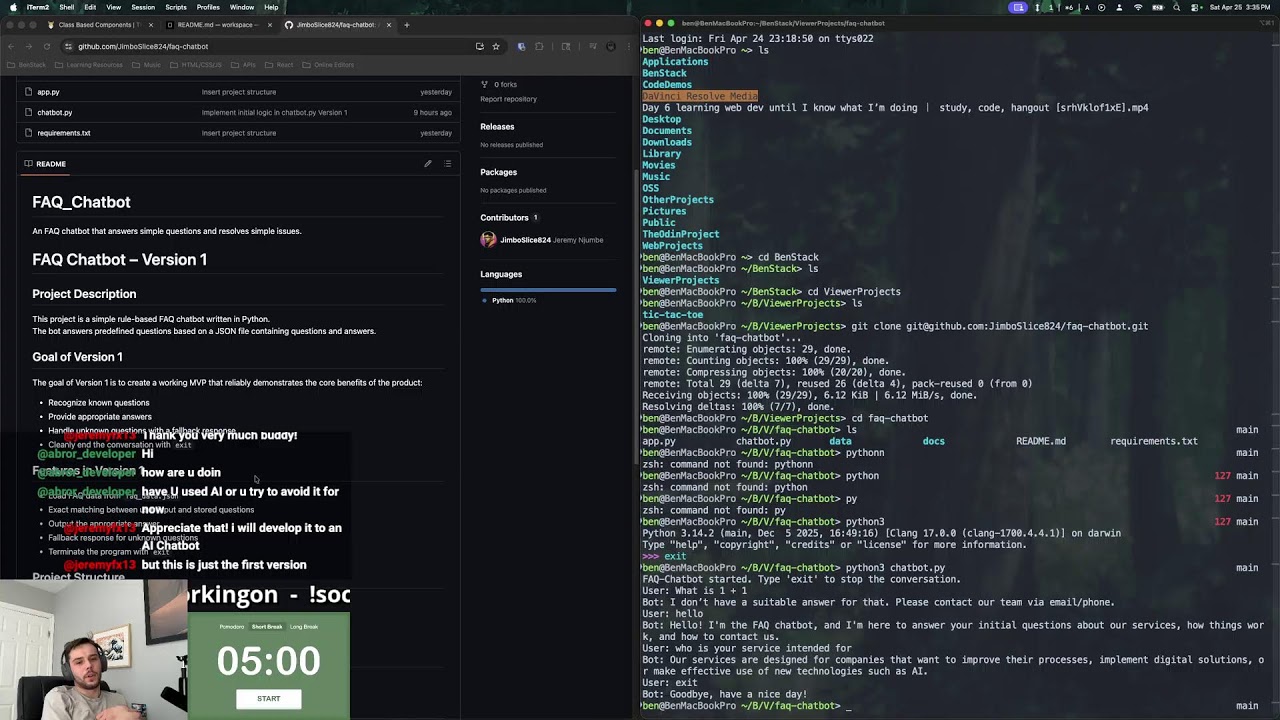
Task: Open the Scripts menu
Action: tap(176, 7)
